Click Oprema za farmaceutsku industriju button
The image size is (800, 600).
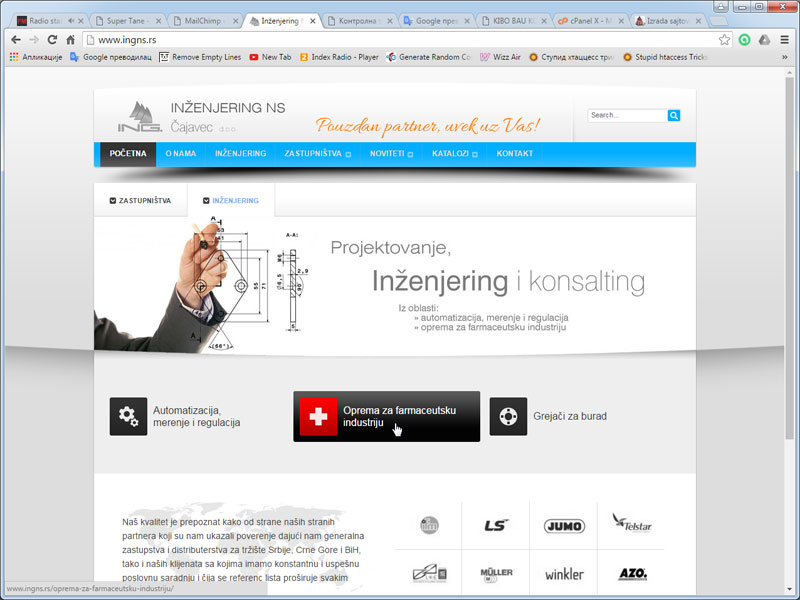[387, 416]
